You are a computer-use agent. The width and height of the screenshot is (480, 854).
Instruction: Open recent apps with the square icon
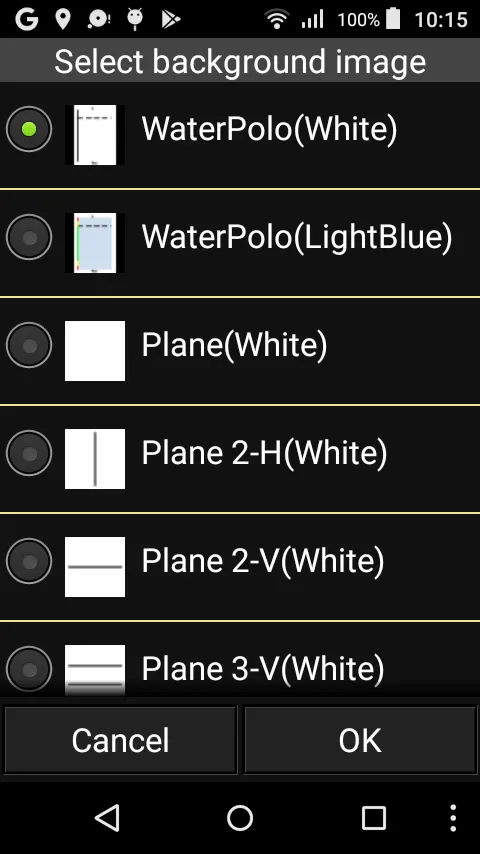(374, 818)
